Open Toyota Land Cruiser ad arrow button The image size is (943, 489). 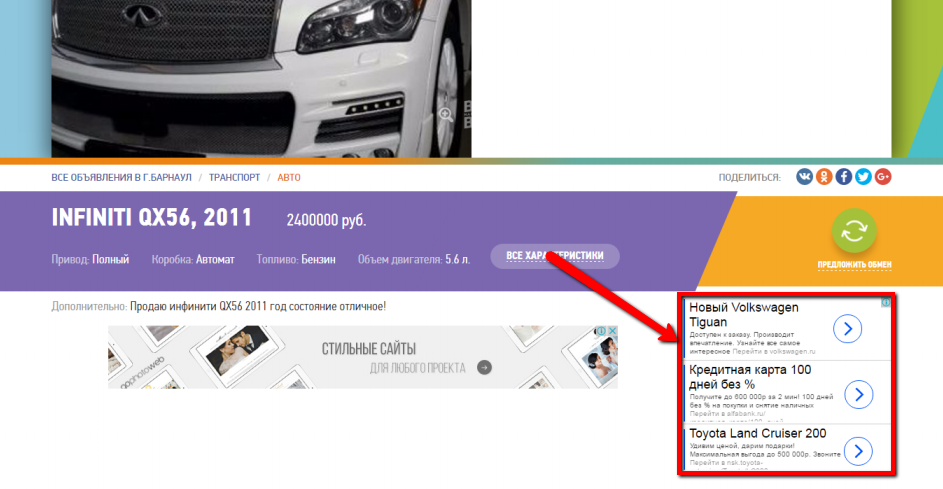858,451
